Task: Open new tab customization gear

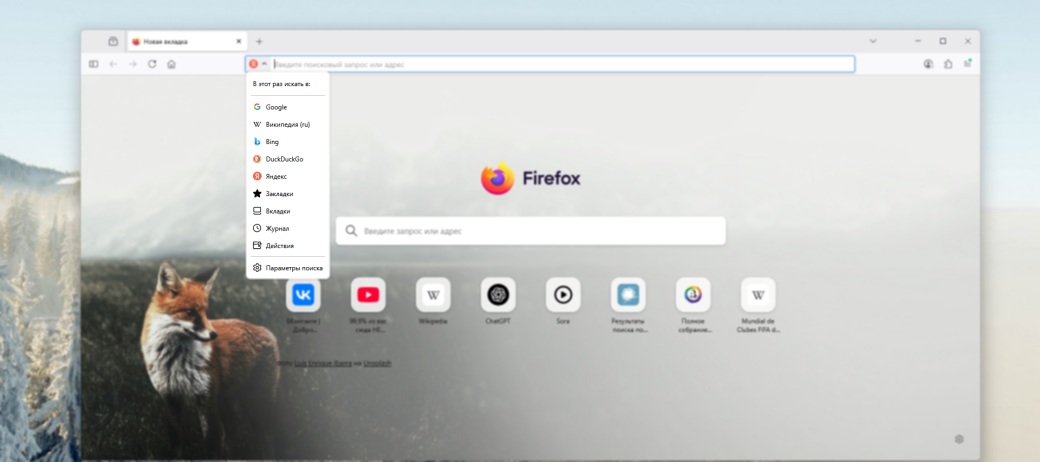Action: tap(959, 439)
